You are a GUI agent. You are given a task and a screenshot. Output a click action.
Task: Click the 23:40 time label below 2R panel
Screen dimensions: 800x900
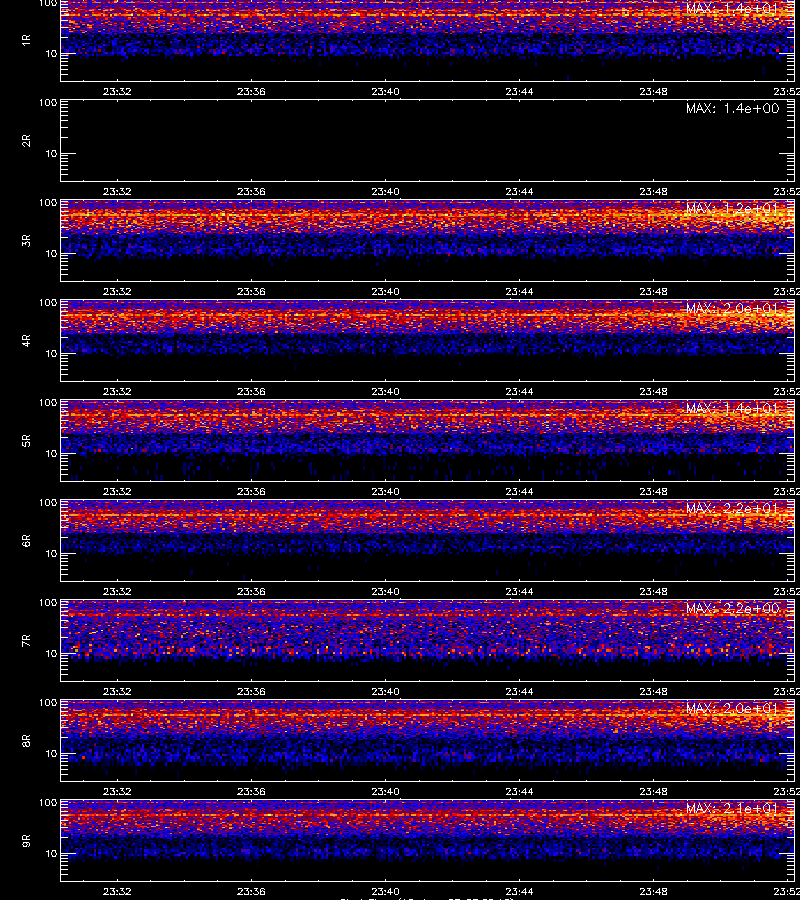[x=385, y=192]
